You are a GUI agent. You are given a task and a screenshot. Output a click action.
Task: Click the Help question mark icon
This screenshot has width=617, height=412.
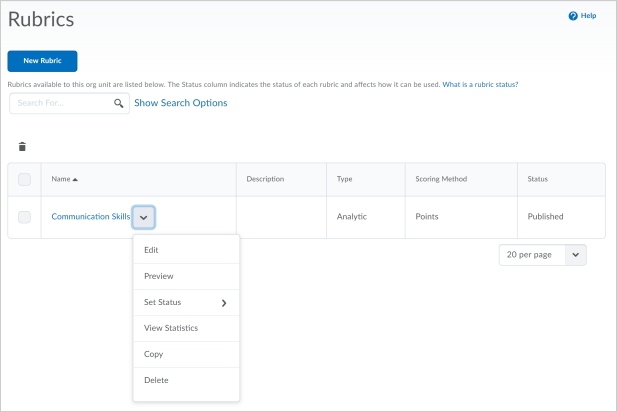pos(573,16)
